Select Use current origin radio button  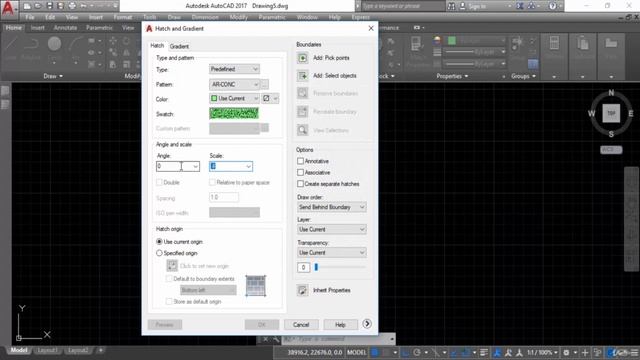click(x=159, y=242)
